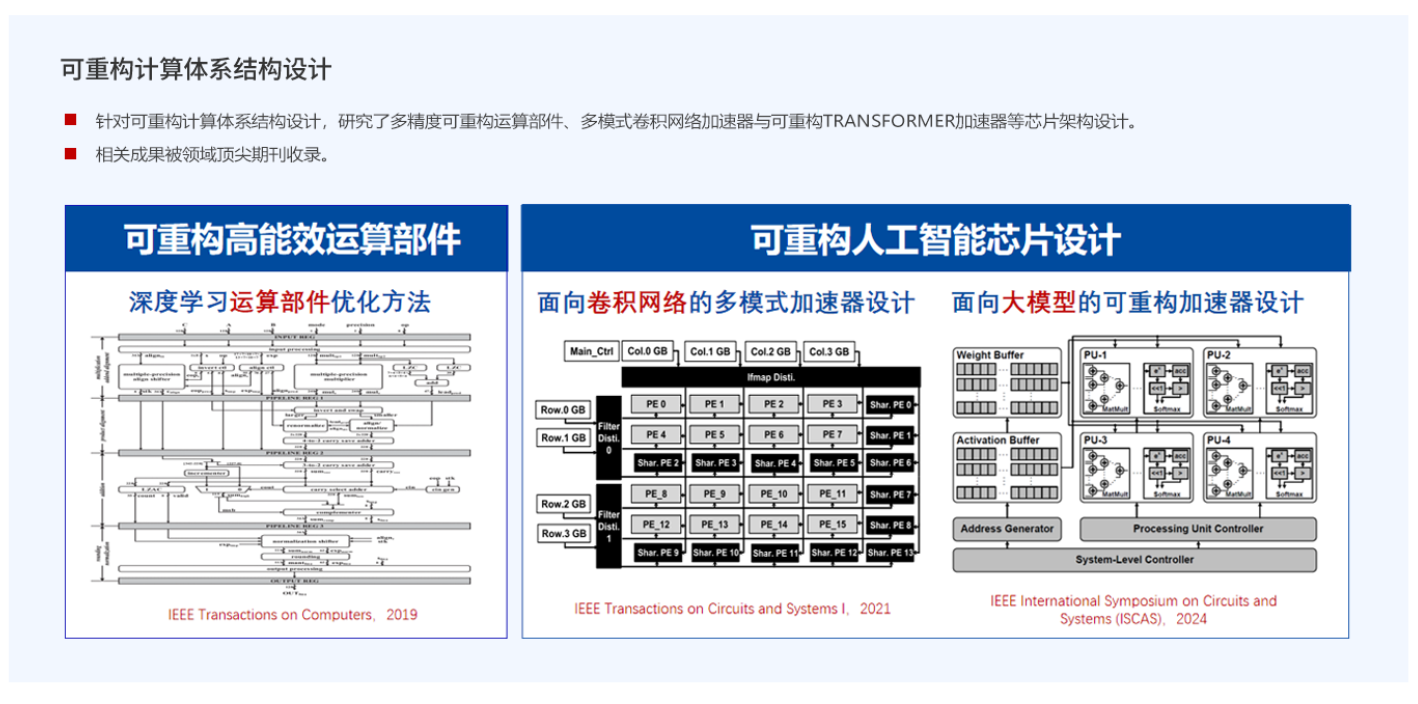The image size is (1418, 704).
Task: Click the Address Generator block
Action: click(x=1007, y=529)
